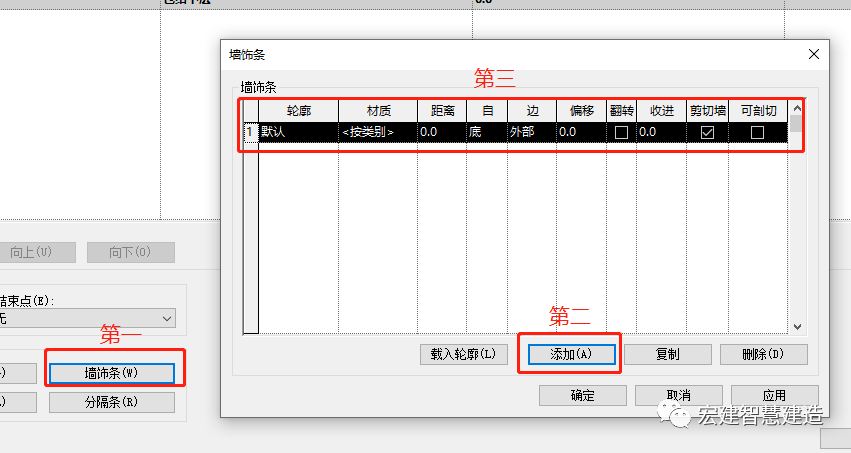This screenshot has width=851, height=453.
Task: Click the 取消 button
Action: pyautogui.click(x=678, y=395)
